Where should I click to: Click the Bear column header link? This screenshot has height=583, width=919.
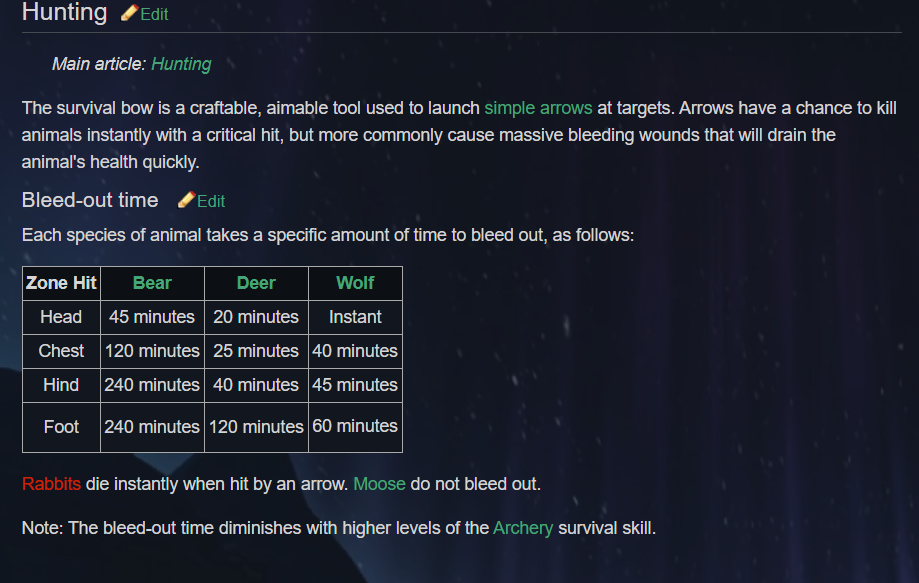point(152,283)
